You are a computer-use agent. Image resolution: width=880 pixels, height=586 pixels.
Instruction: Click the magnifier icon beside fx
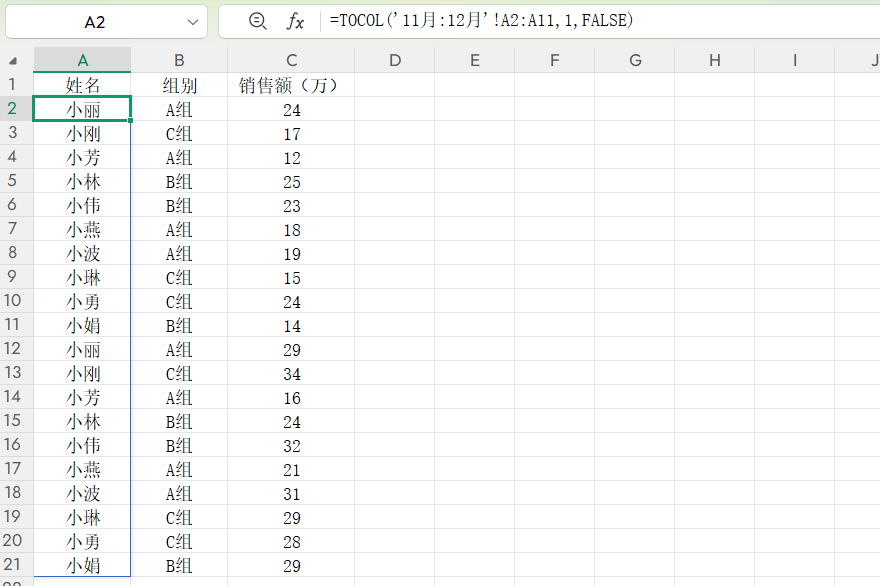pyautogui.click(x=258, y=22)
